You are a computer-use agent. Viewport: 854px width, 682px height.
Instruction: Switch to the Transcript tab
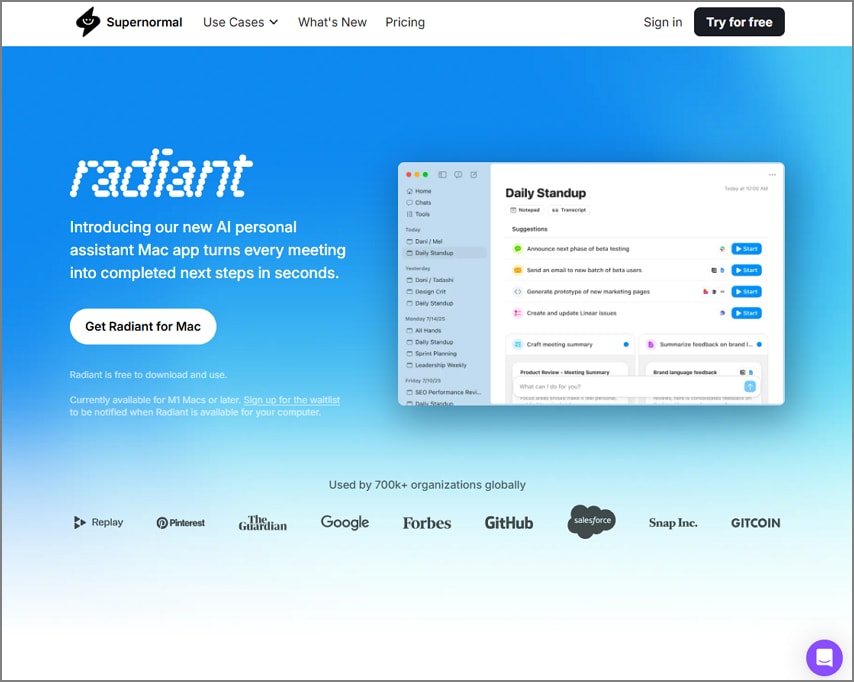click(x=570, y=210)
